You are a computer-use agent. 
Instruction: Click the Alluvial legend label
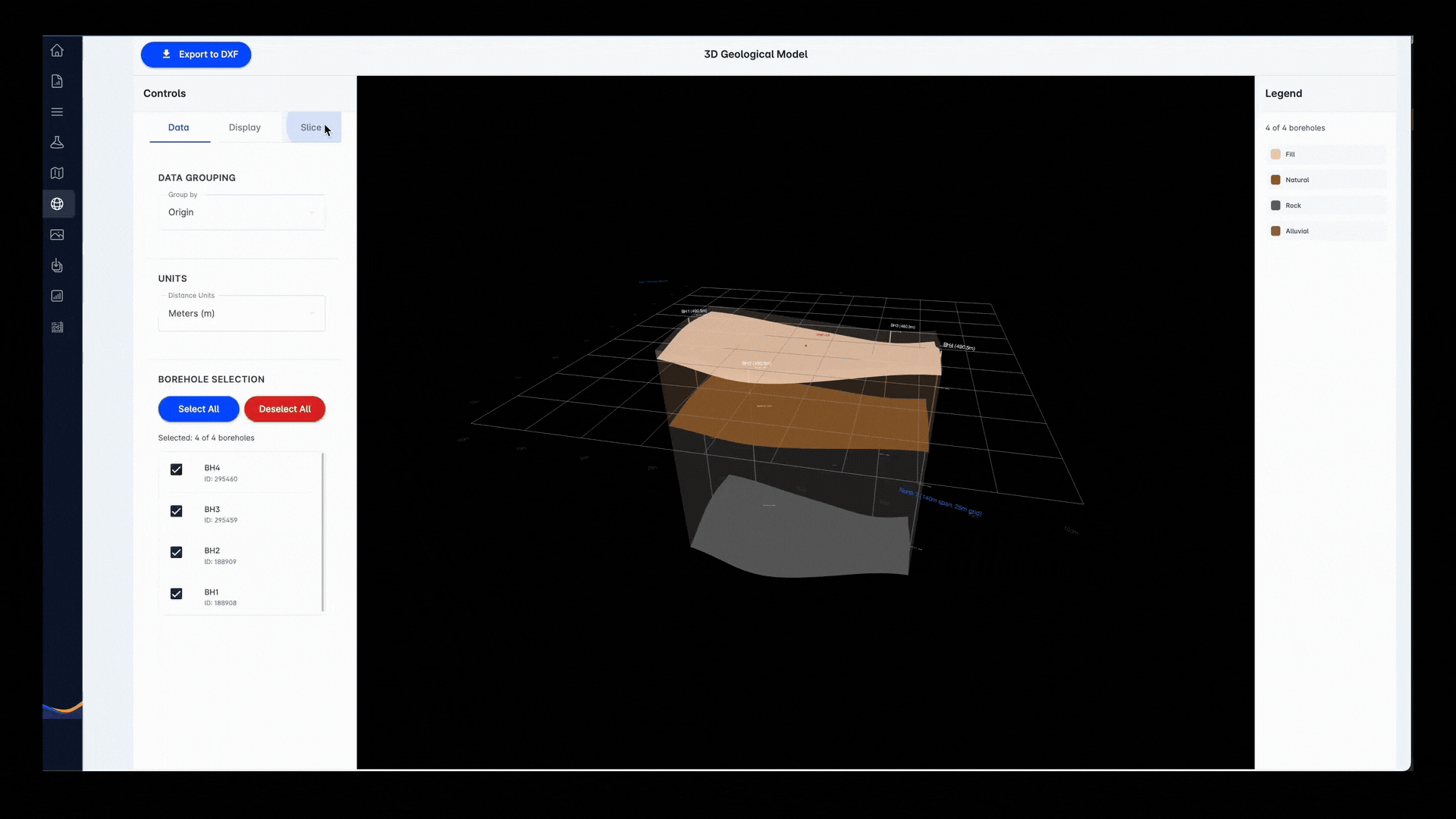[x=1297, y=231]
